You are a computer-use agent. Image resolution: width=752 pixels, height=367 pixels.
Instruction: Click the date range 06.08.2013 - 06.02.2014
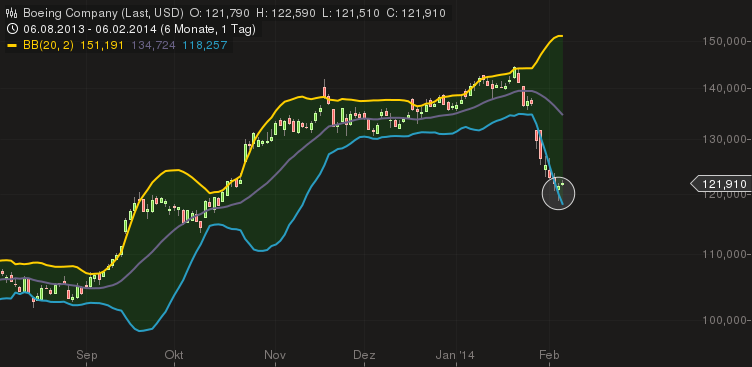point(90,29)
